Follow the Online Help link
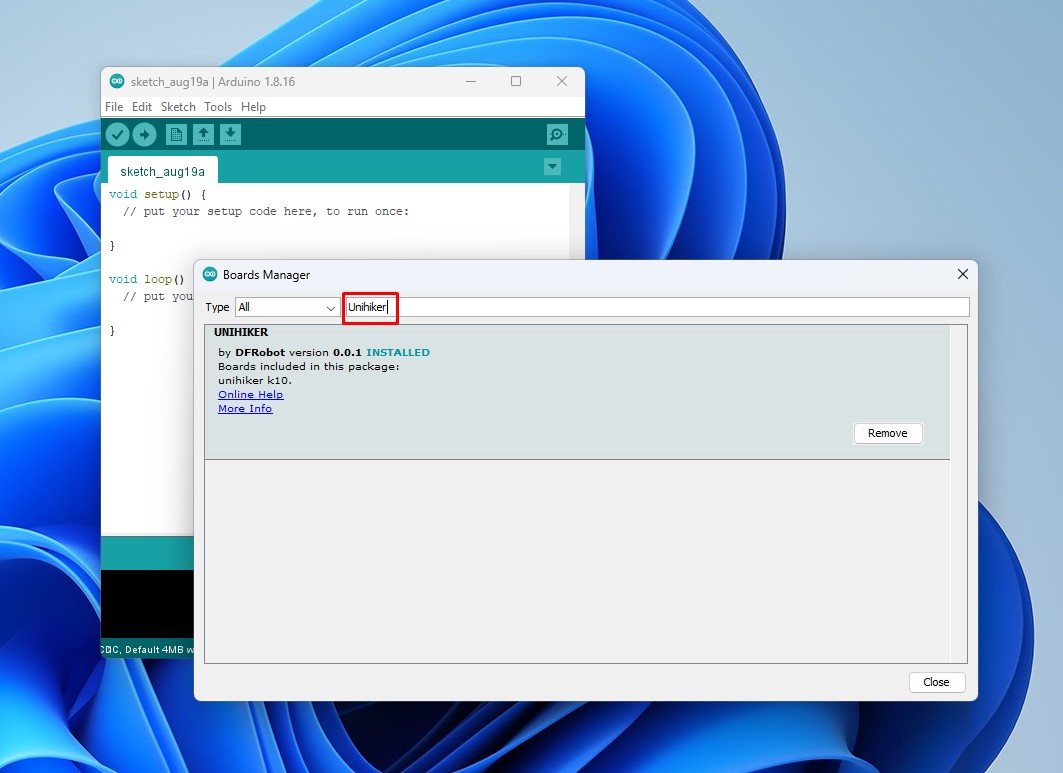 pyautogui.click(x=251, y=395)
